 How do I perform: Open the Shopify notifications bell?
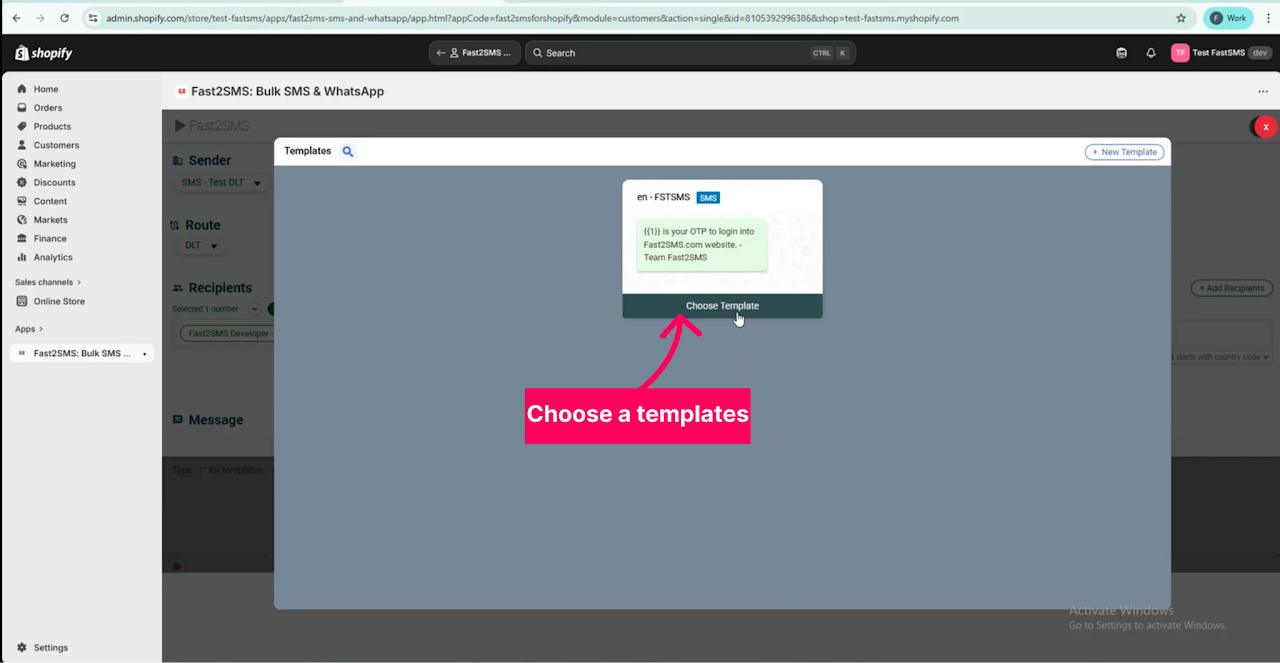coord(1150,53)
